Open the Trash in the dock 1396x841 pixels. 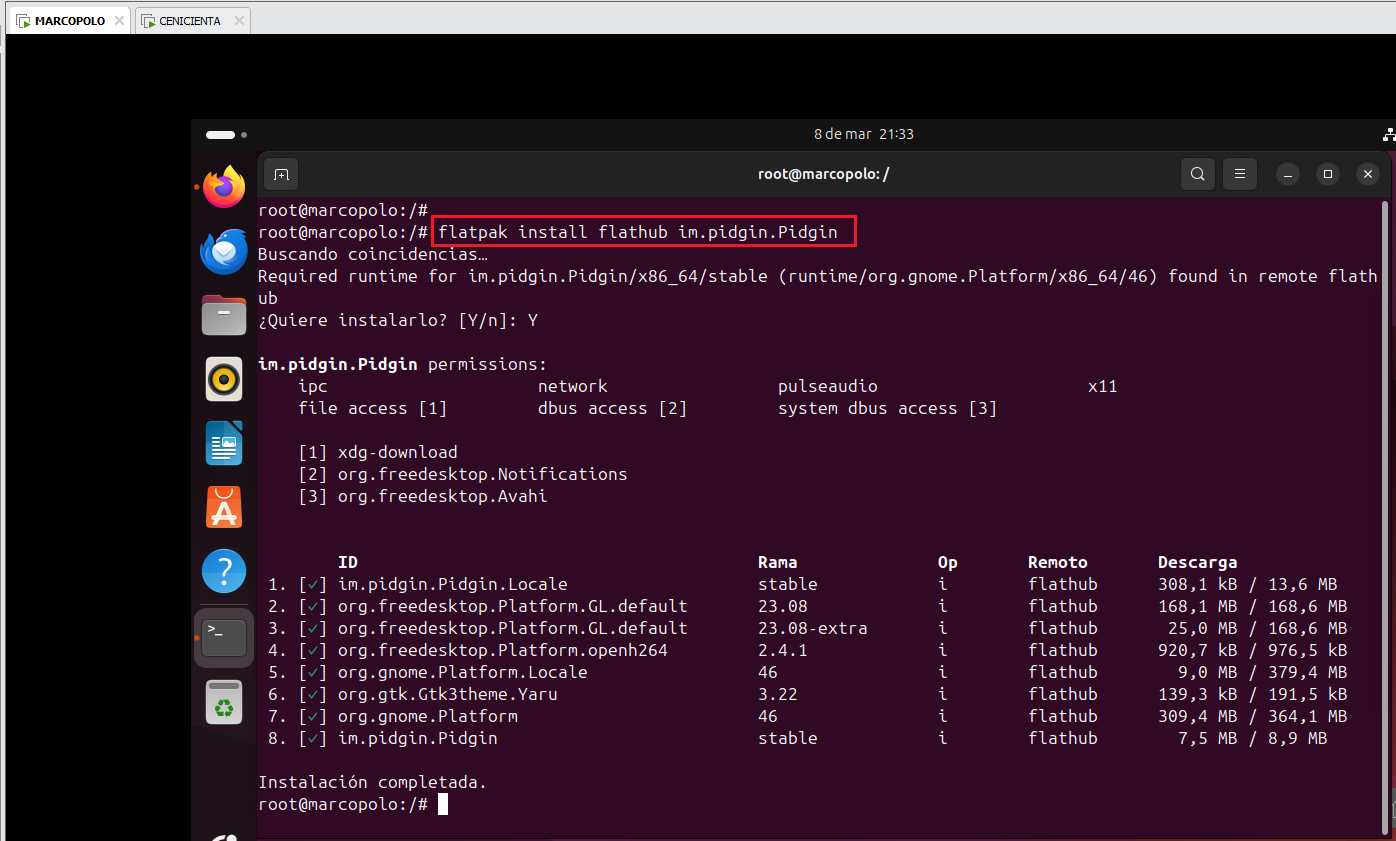click(x=224, y=701)
